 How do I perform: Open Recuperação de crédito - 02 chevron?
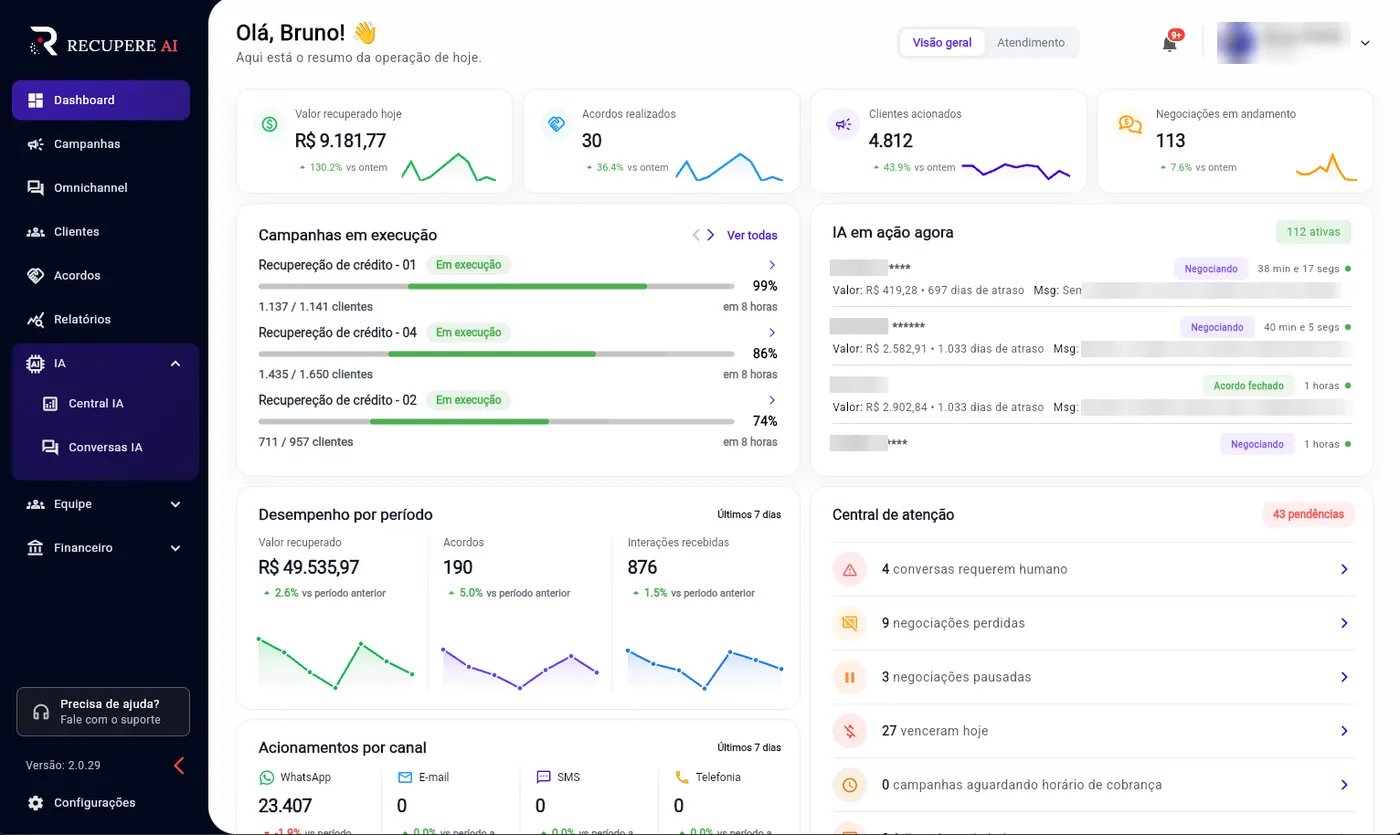coord(772,400)
